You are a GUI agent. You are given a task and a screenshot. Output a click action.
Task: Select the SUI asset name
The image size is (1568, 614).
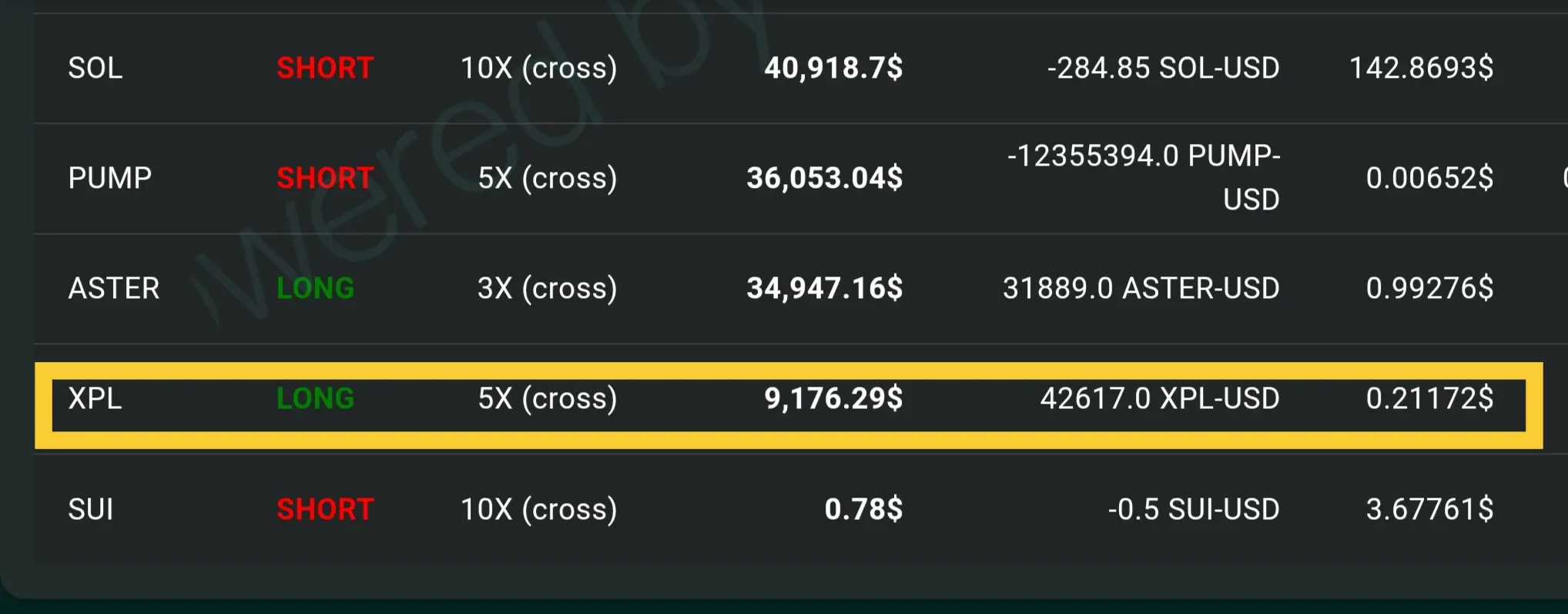point(91,509)
